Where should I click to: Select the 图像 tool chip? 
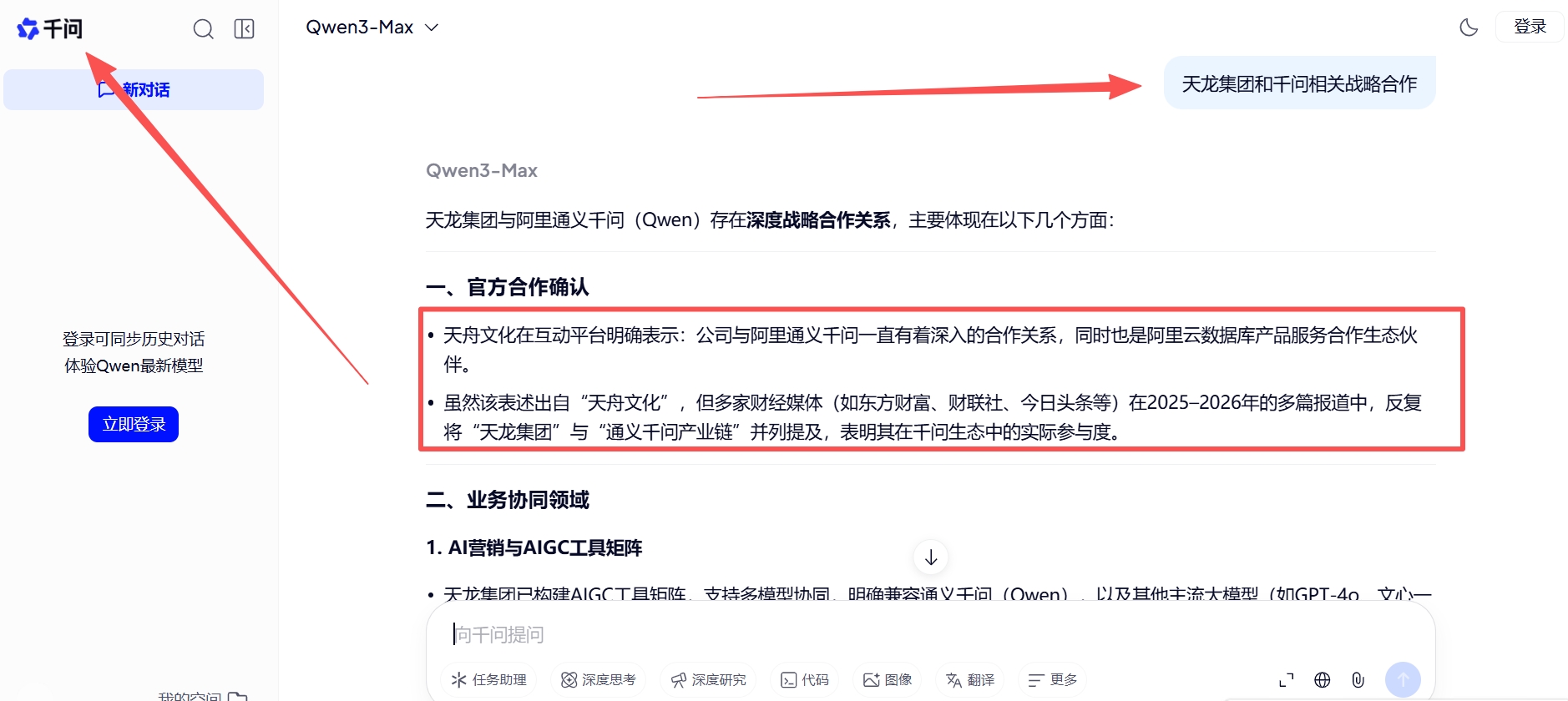[888, 680]
